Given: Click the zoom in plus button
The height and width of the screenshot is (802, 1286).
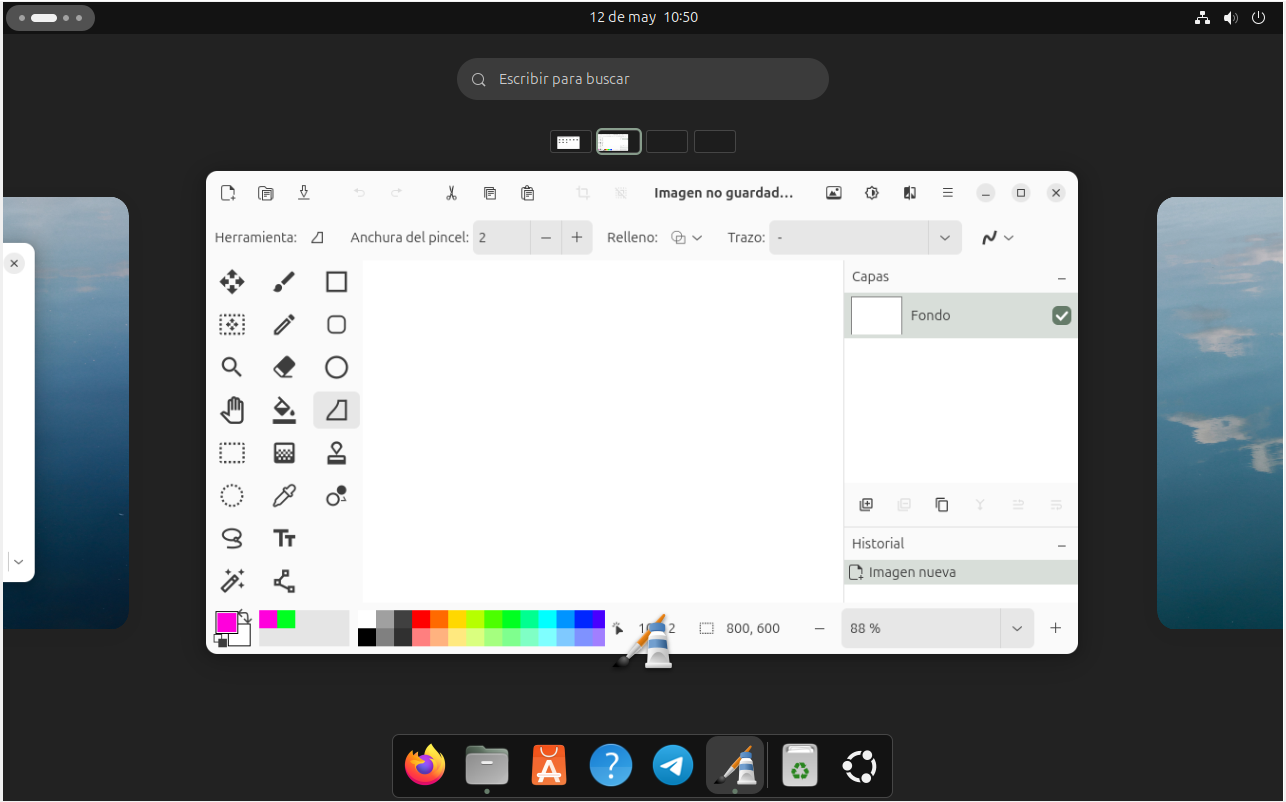Looking at the screenshot, I should (x=1055, y=628).
